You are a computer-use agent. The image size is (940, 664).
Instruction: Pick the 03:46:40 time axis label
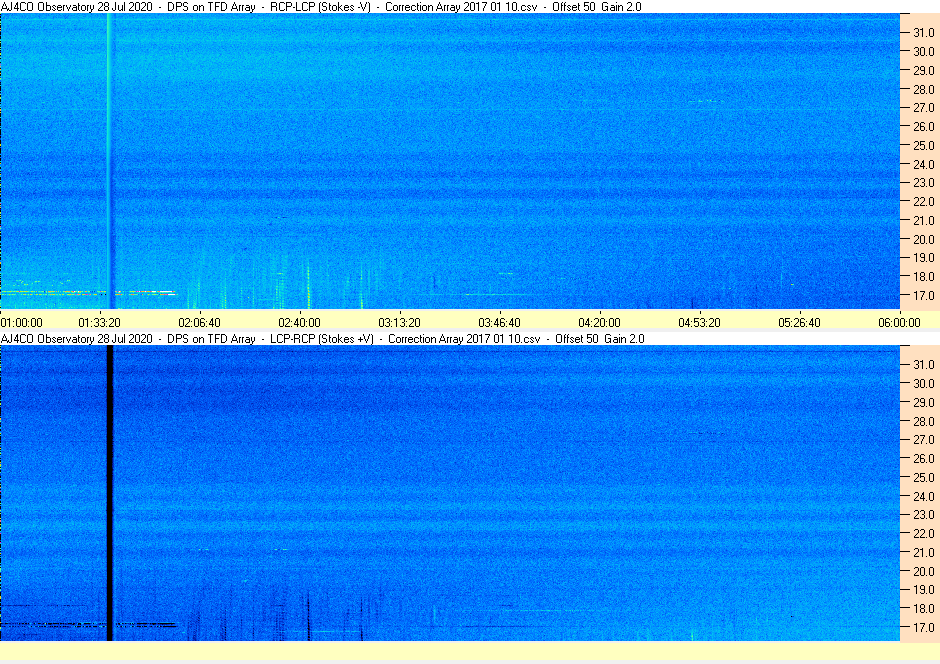coord(499,322)
